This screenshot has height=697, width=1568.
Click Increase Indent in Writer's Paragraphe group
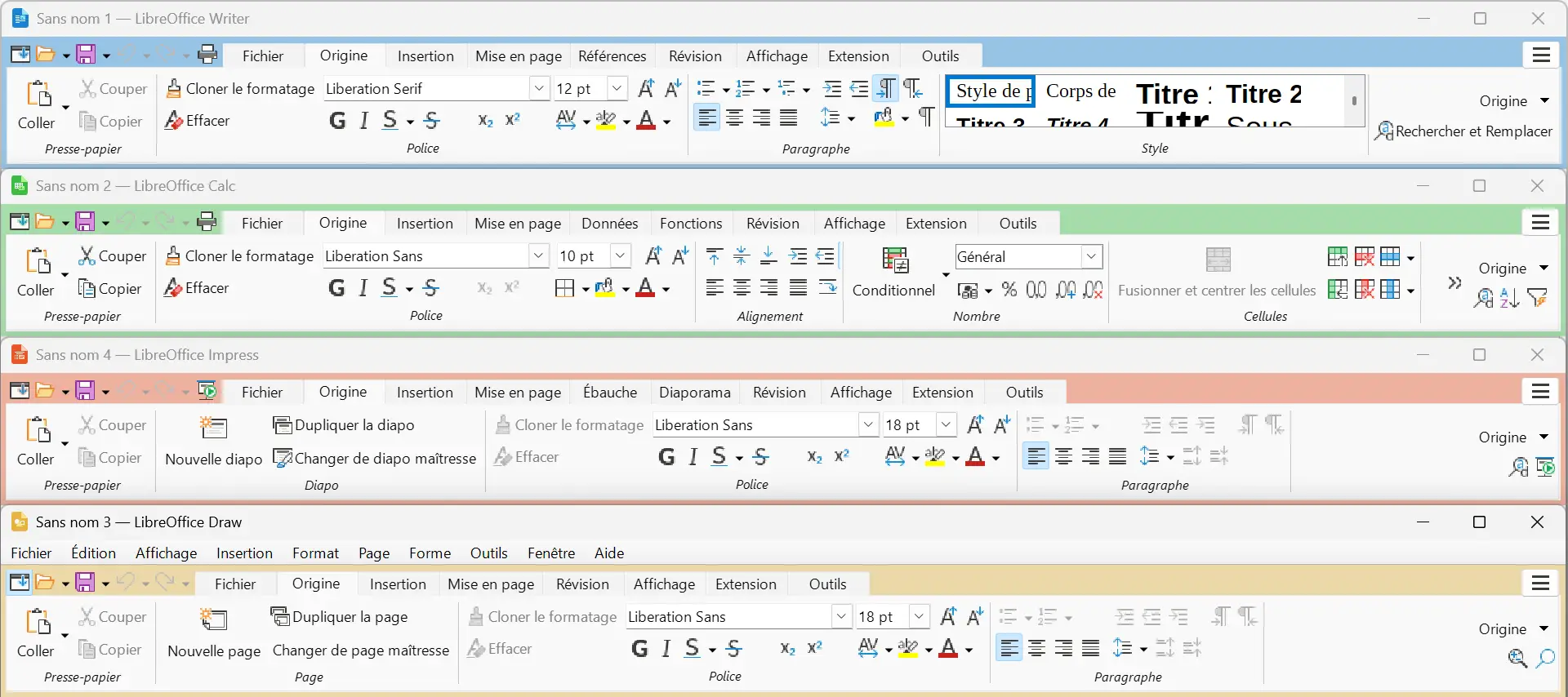(x=832, y=88)
